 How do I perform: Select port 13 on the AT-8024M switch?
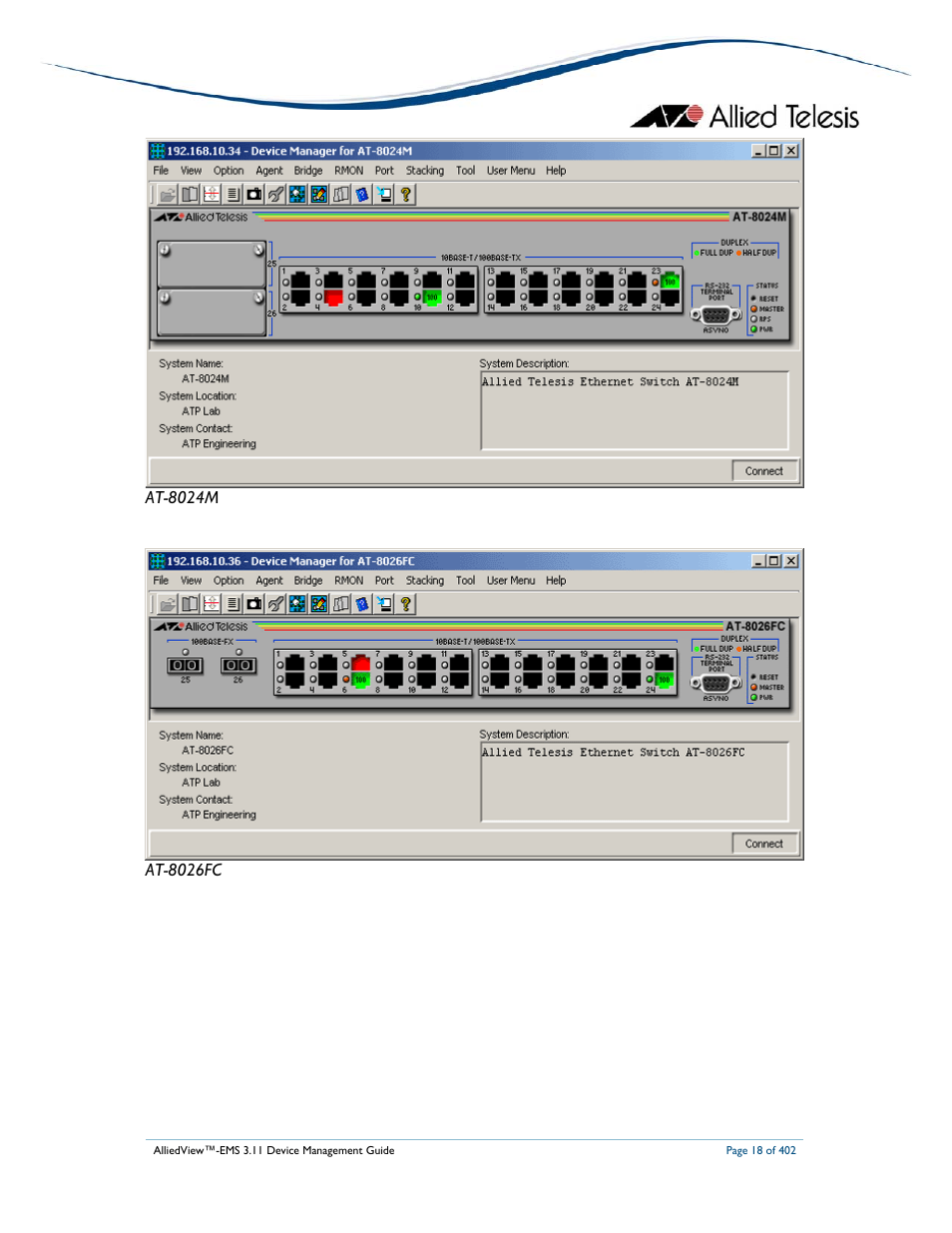click(505, 282)
